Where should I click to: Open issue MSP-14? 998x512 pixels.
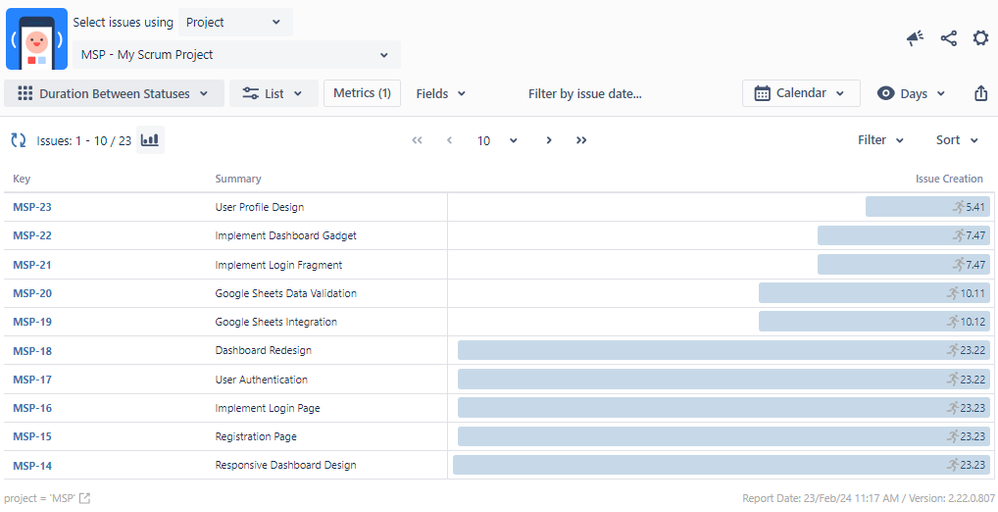coord(32,466)
